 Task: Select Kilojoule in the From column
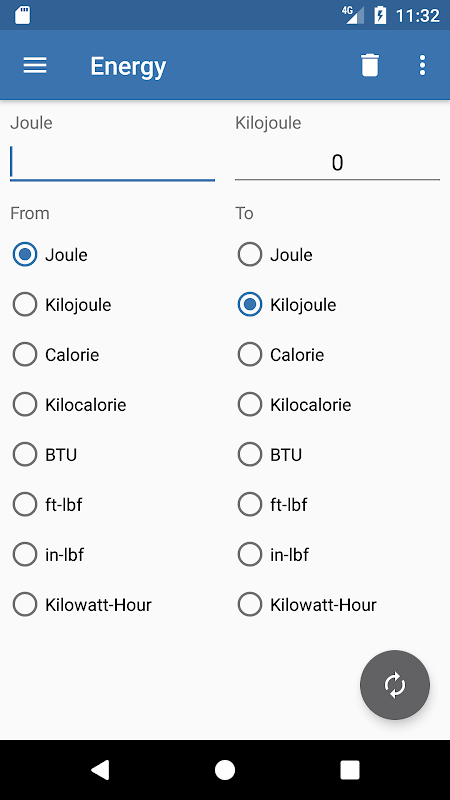click(x=62, y=305)
